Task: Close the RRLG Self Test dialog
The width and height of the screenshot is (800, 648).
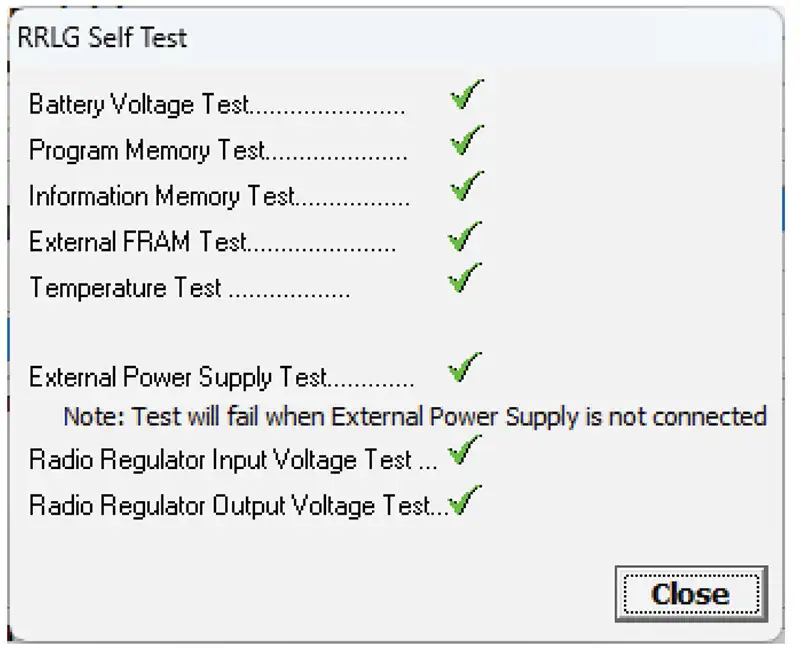Action: (690, 594)
